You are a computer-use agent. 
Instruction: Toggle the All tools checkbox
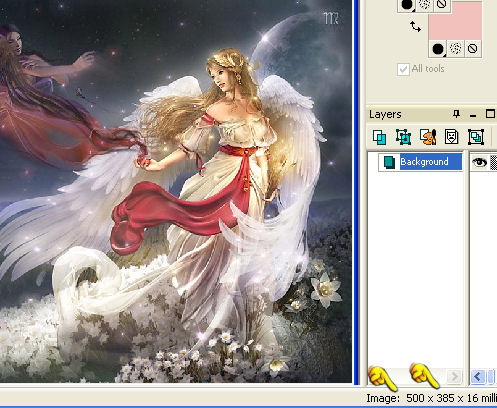pyautogui.click(x=403, y=69)
